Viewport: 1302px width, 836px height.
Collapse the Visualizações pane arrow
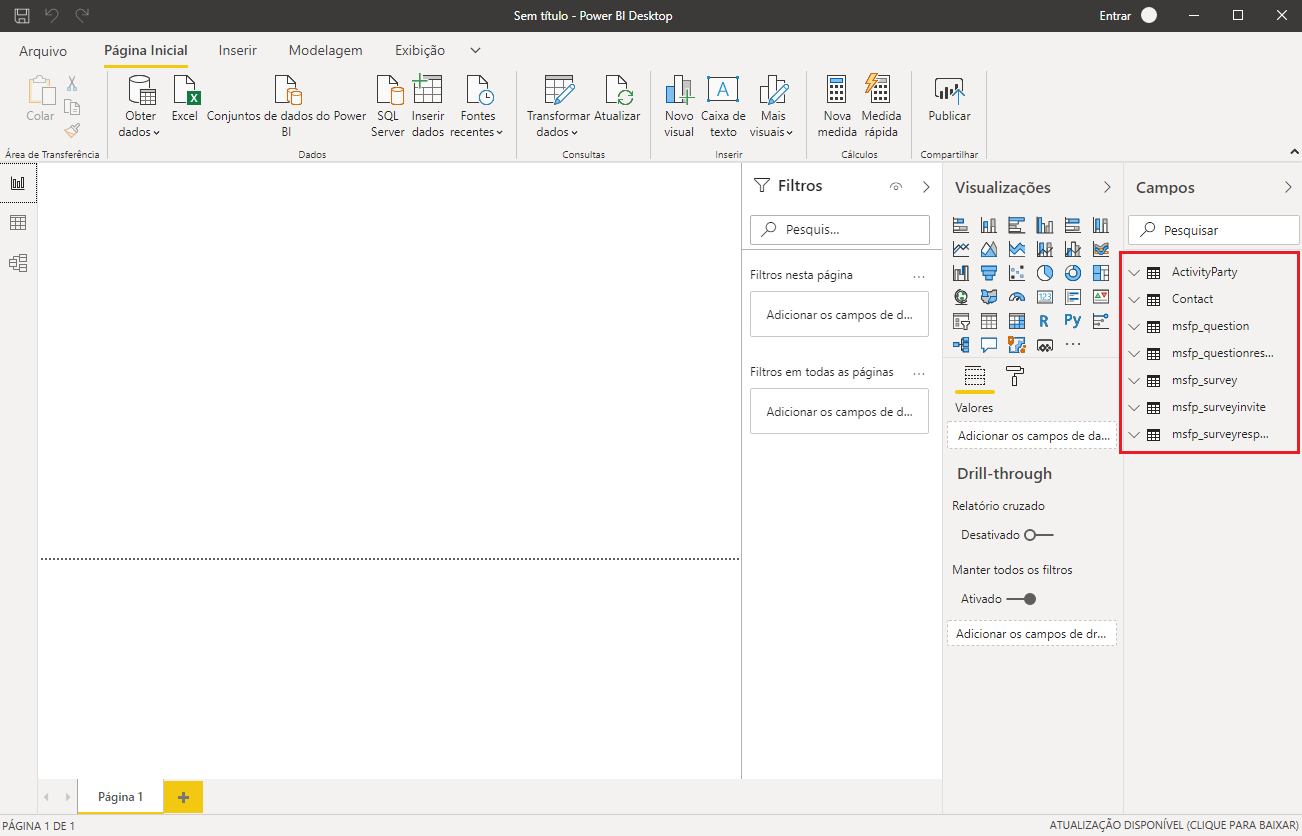click(1107, 187)
